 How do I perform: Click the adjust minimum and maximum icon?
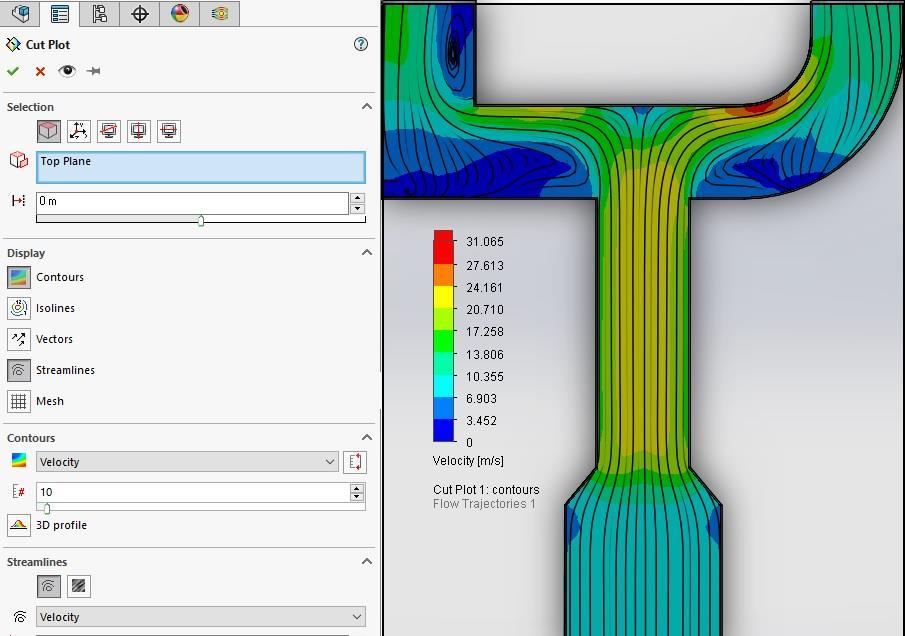[x=354, y=462]
